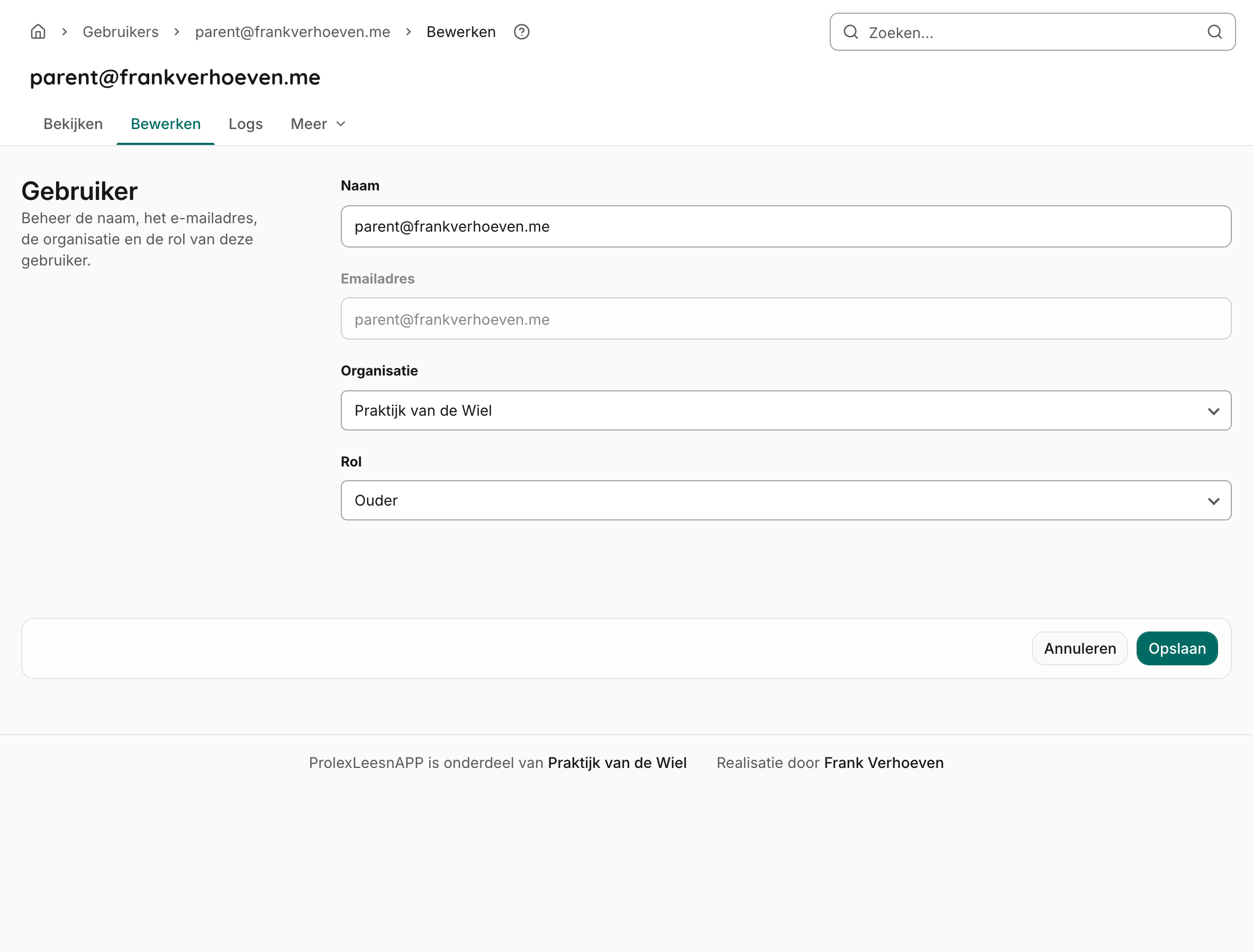Open the help question mark icon
Screen dimensions: 1253x952
[521, 32]
